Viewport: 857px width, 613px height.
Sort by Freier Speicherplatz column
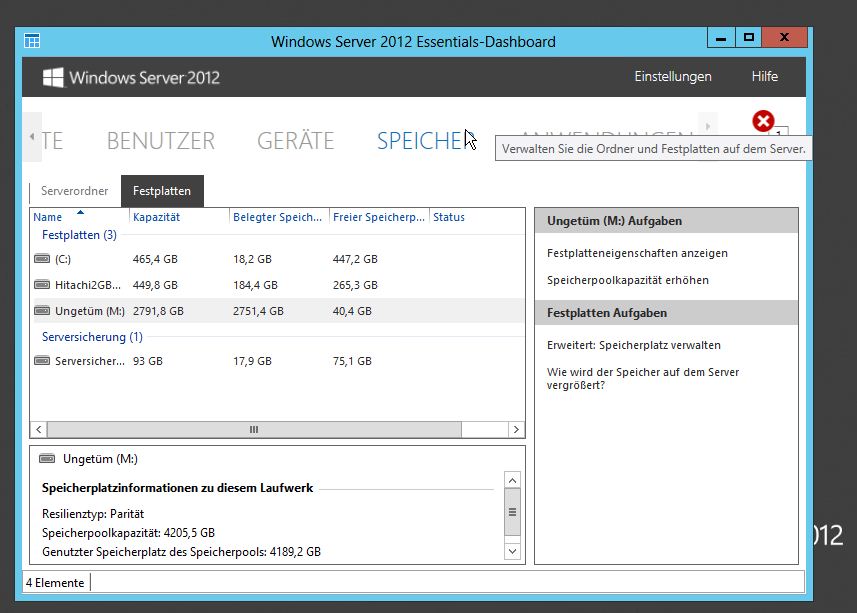coord(379,217)
